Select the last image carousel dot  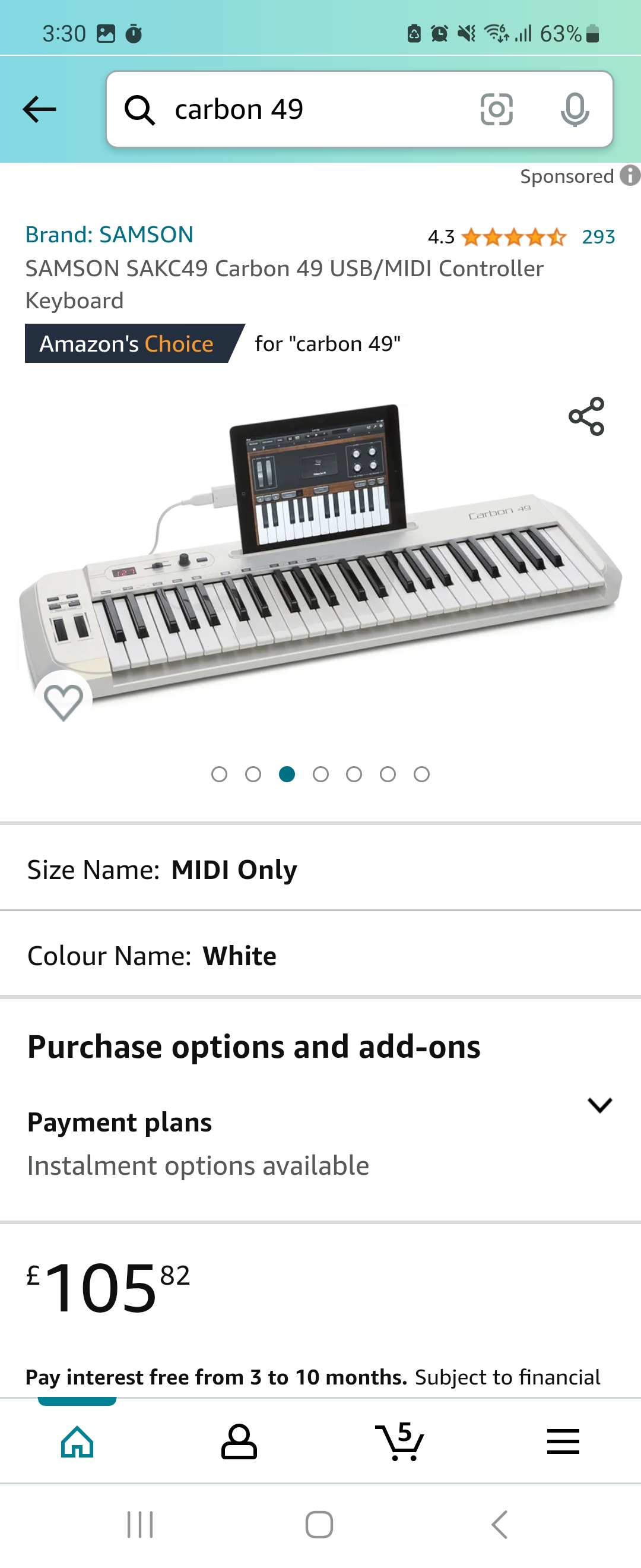(421, 774)
